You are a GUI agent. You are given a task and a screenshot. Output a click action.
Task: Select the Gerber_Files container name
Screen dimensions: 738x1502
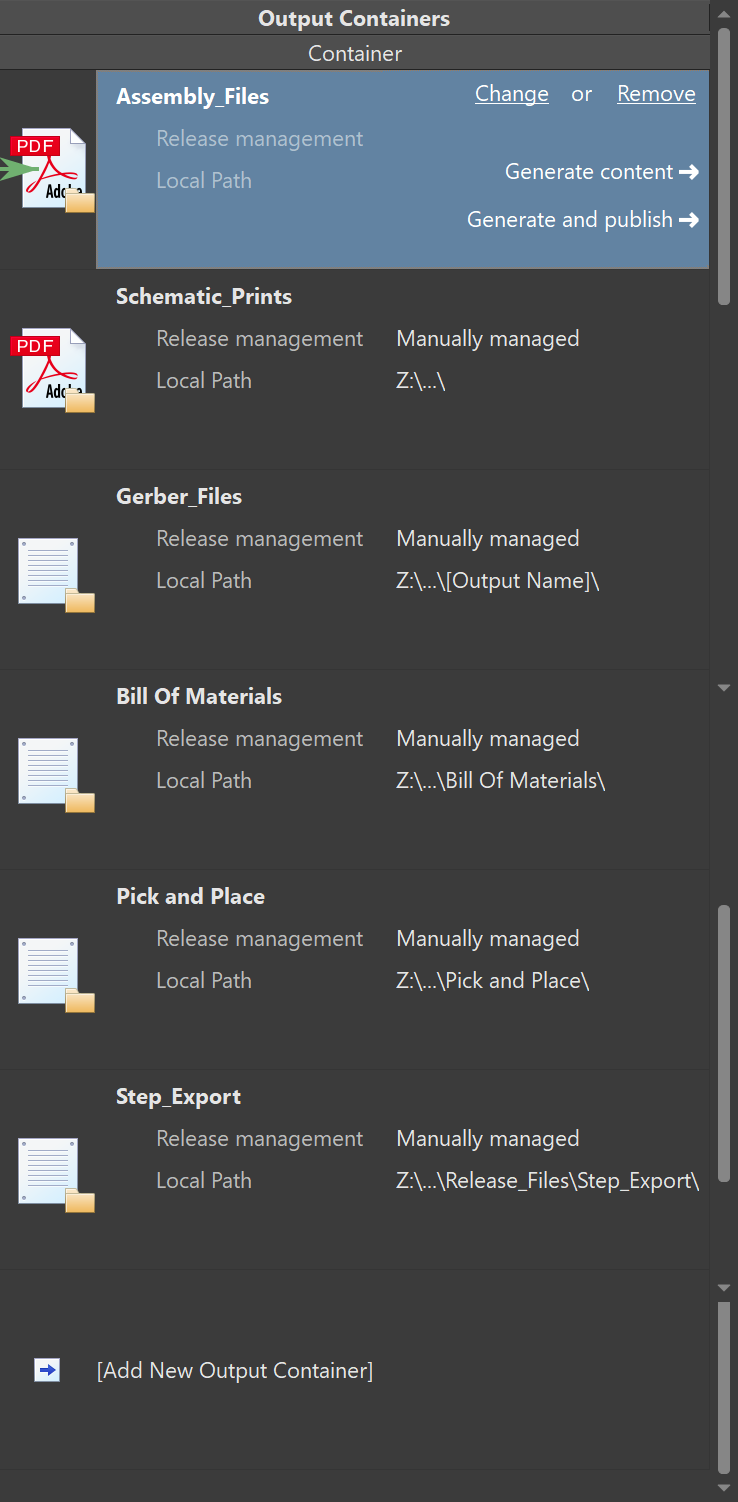pos(179,497)
